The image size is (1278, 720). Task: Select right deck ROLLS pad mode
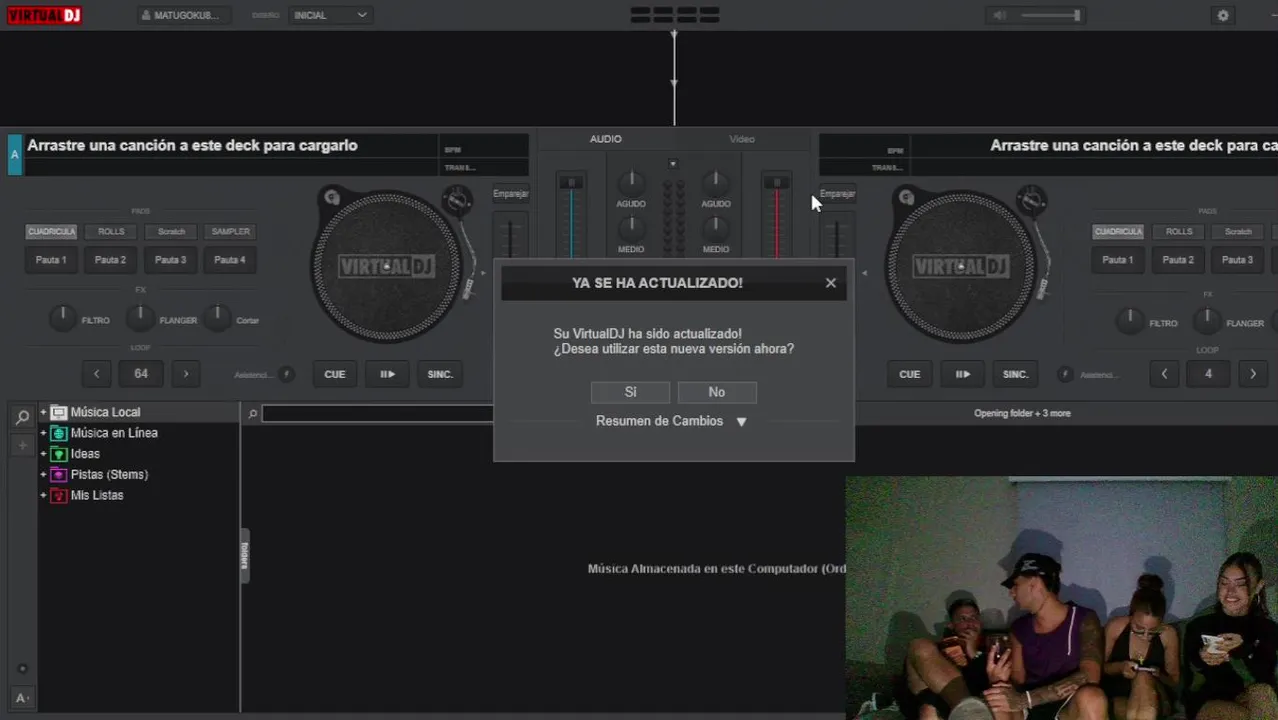pyautogui.click(x=1178, y=231)
